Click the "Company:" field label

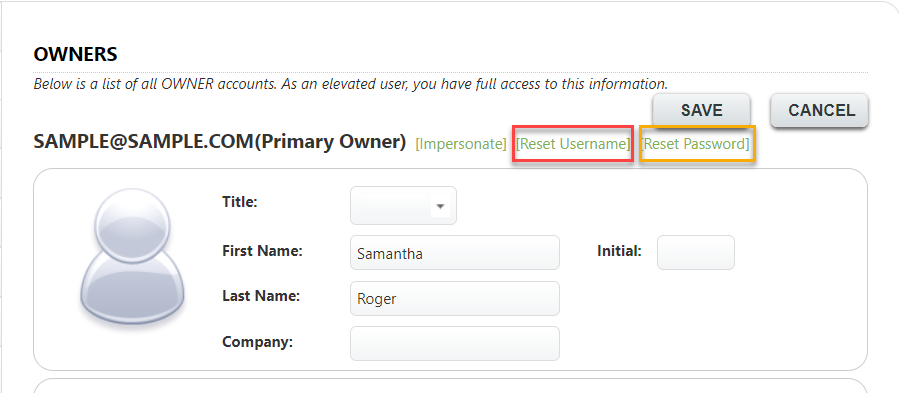coord(257,342)
